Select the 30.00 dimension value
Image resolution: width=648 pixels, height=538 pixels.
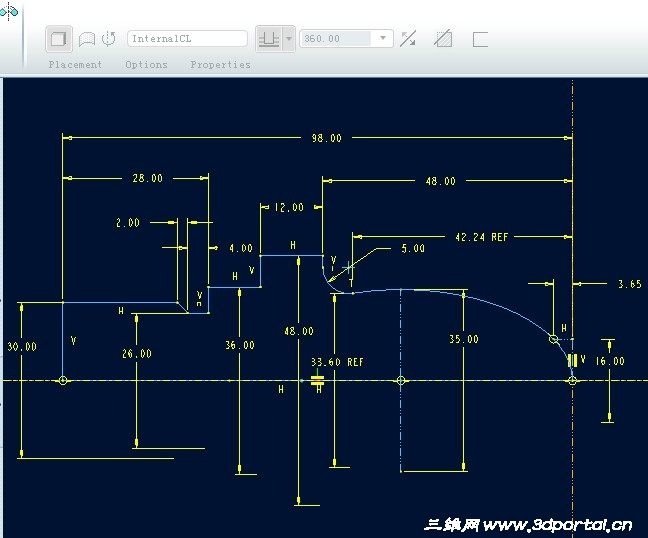(22, 347)
